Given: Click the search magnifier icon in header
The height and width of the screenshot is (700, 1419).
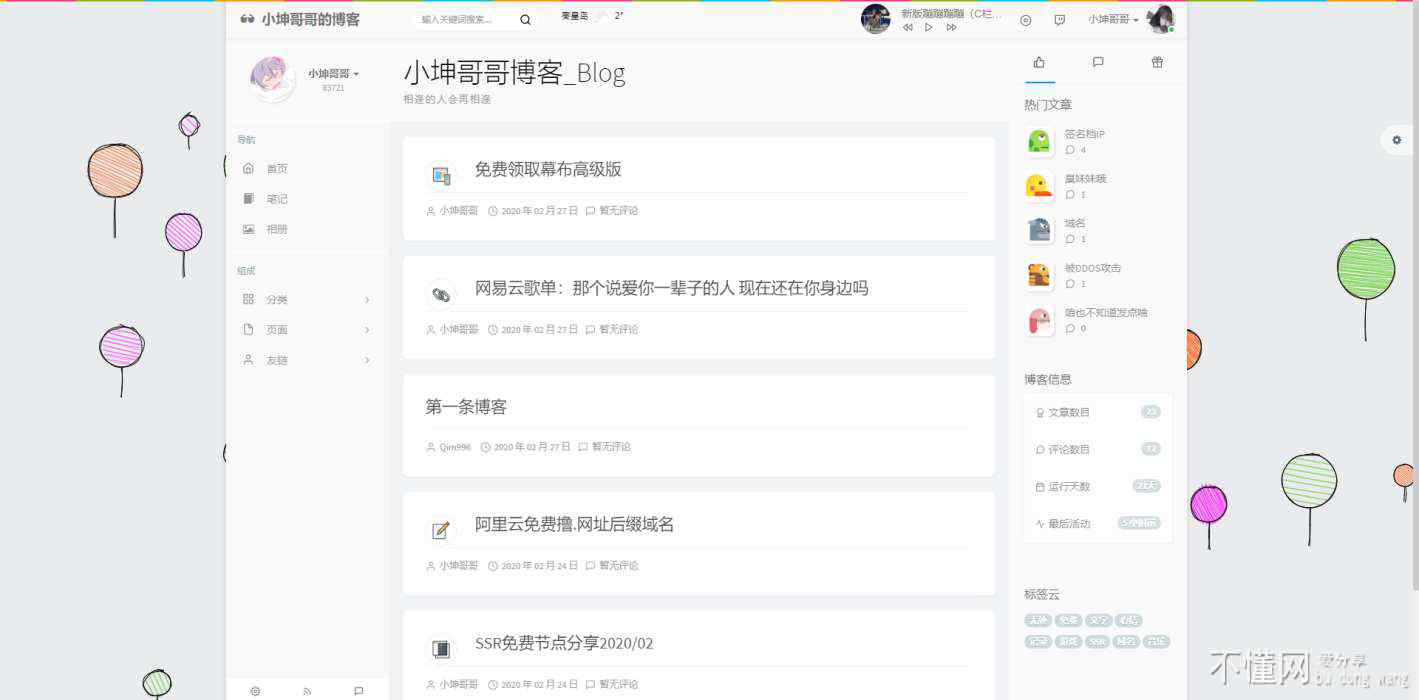Looking at the screenshot, I should coord(525,19).
